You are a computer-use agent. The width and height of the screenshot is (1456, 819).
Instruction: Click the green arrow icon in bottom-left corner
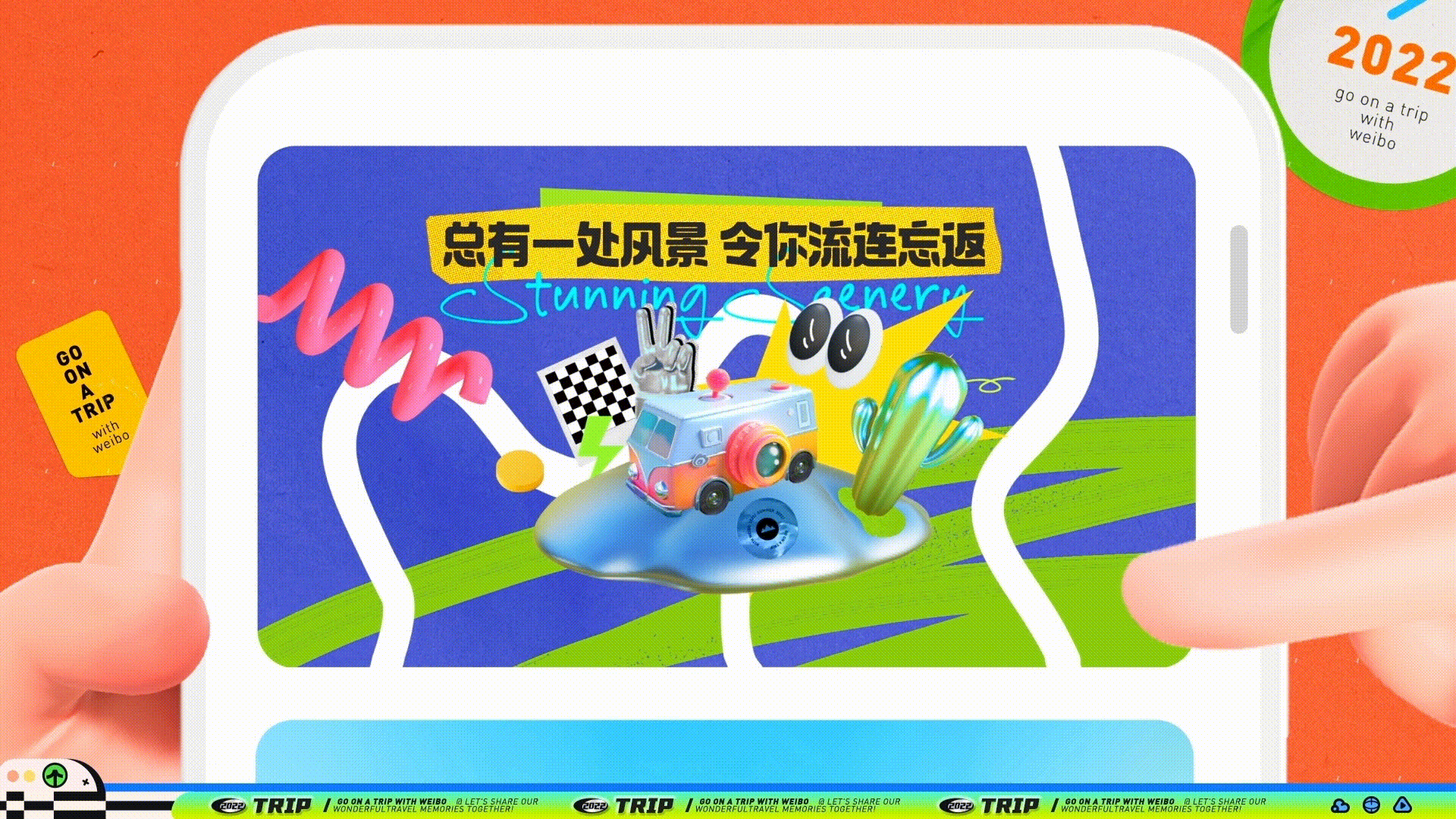(54, 775)
